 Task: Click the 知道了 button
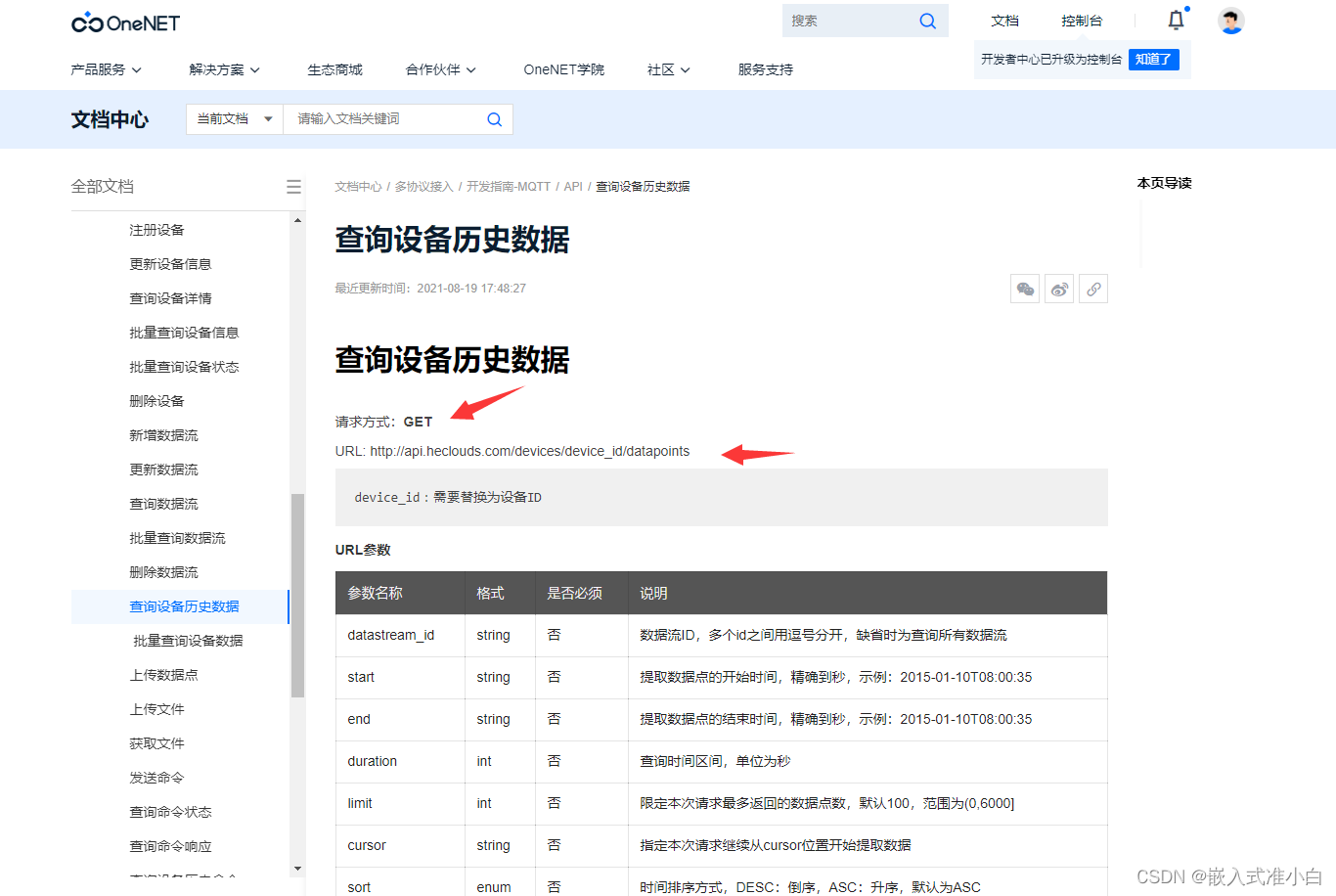[x=1154, y=60]
